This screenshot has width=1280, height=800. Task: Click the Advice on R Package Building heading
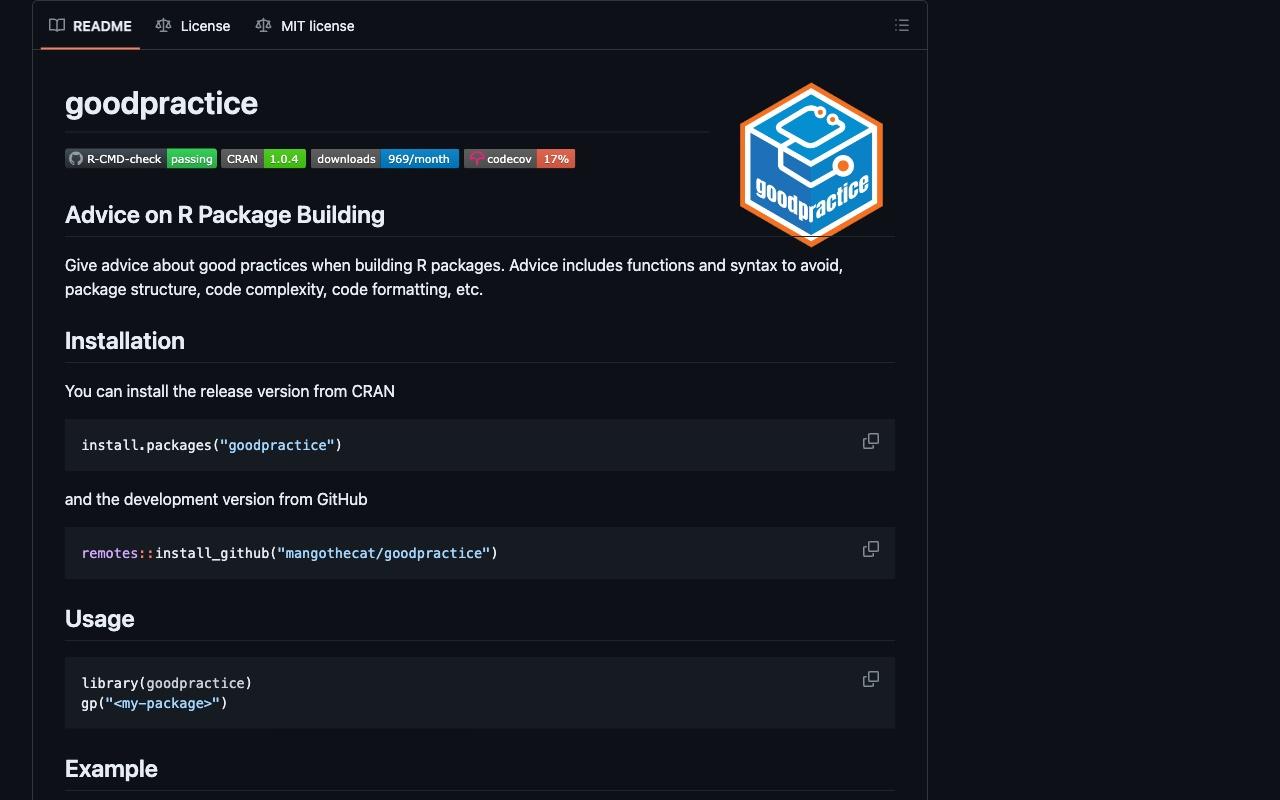225,215
